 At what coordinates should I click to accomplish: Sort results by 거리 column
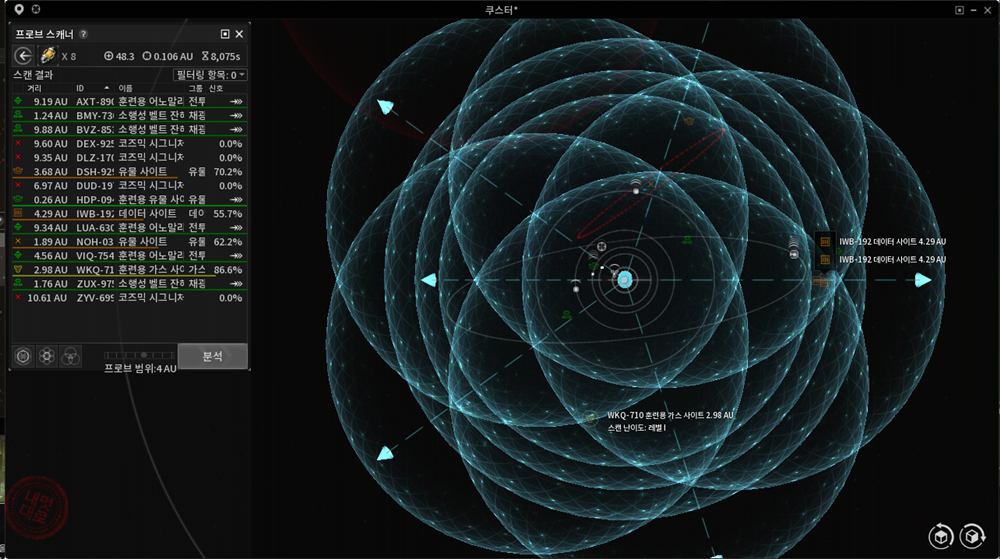pyautogui.click(x=34, y=89)
